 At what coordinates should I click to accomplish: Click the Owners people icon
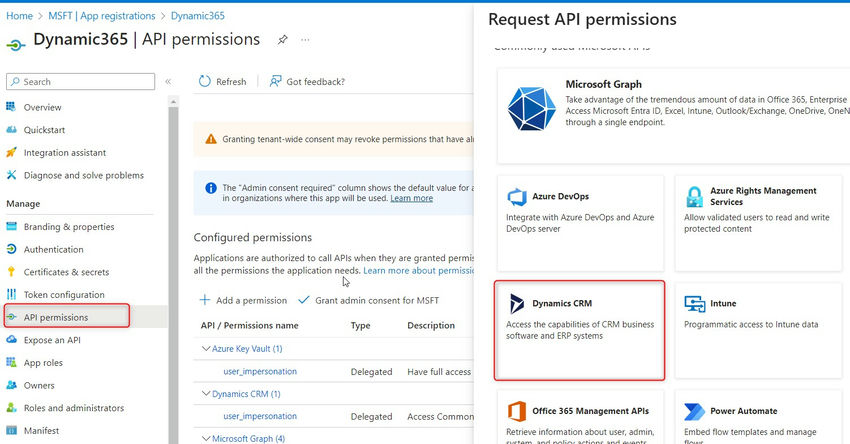click(x=11, y=385)
